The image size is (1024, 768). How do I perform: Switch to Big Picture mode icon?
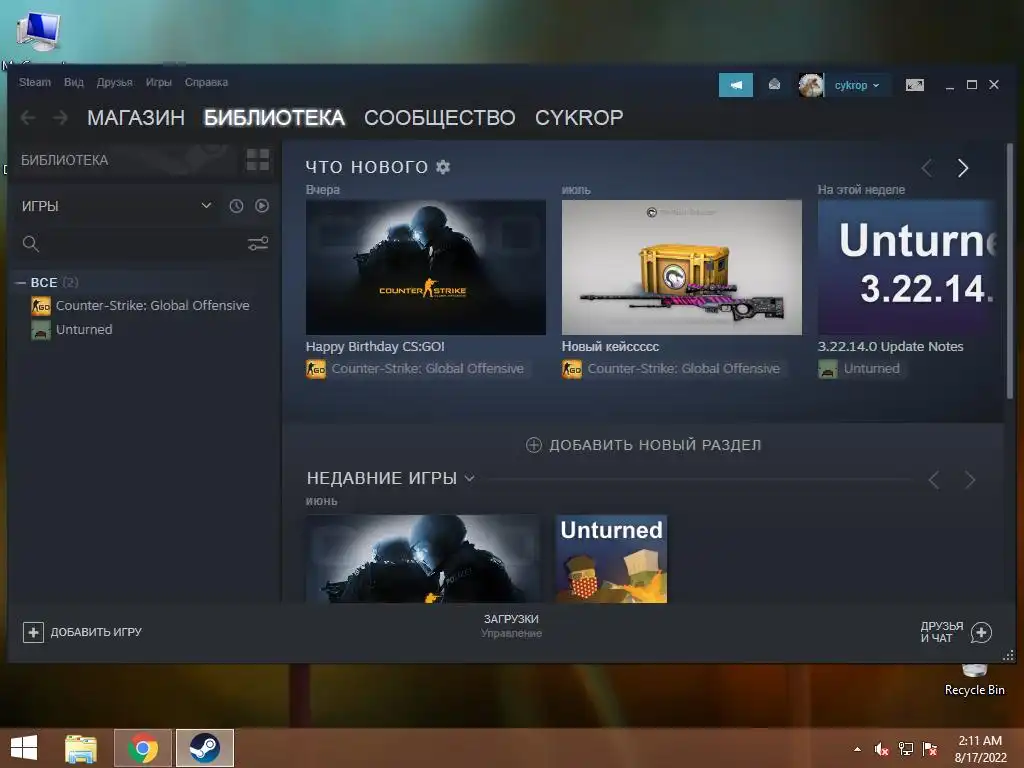click(914, 85)
